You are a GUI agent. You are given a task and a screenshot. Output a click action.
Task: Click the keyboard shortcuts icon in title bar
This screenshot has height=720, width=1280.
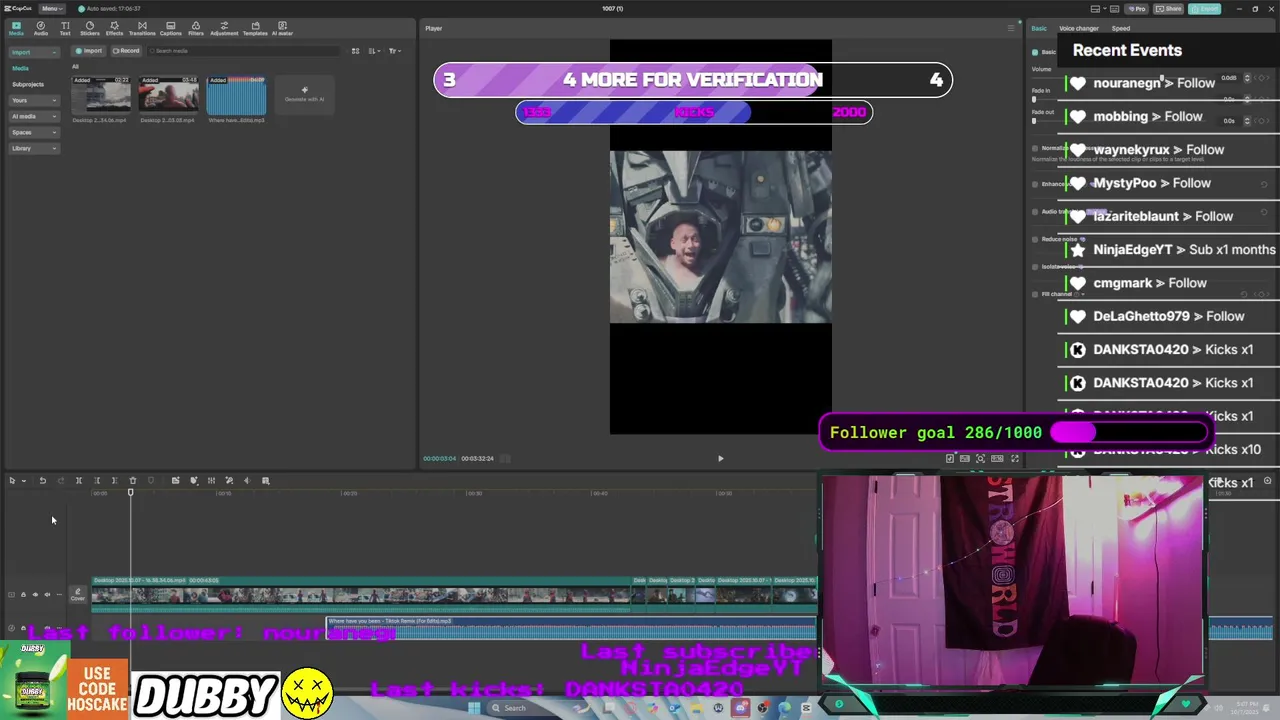pyautogui.click(x=1114, y=9)
